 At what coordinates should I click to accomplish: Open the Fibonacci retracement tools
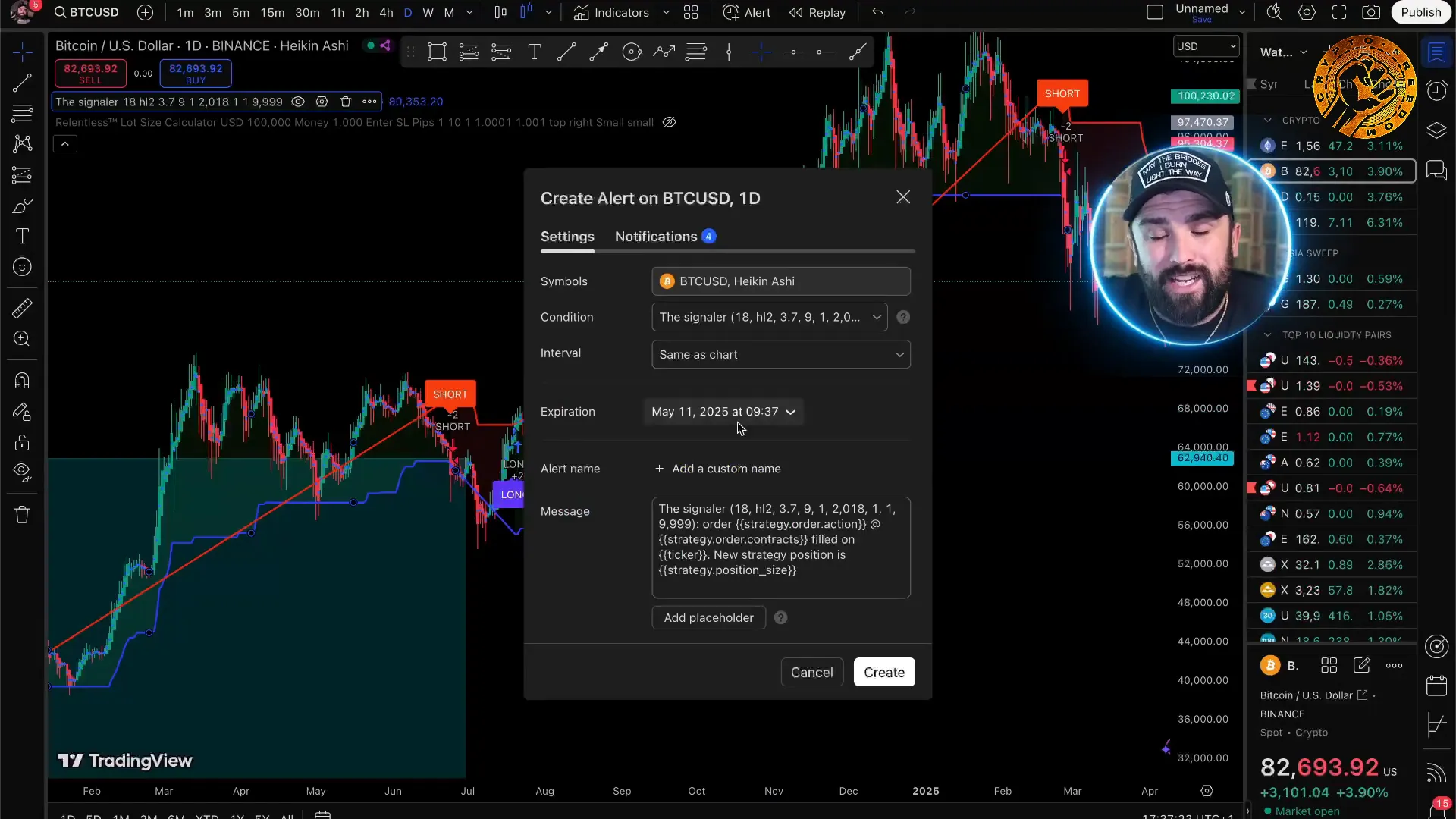click(x=22, y=114)
